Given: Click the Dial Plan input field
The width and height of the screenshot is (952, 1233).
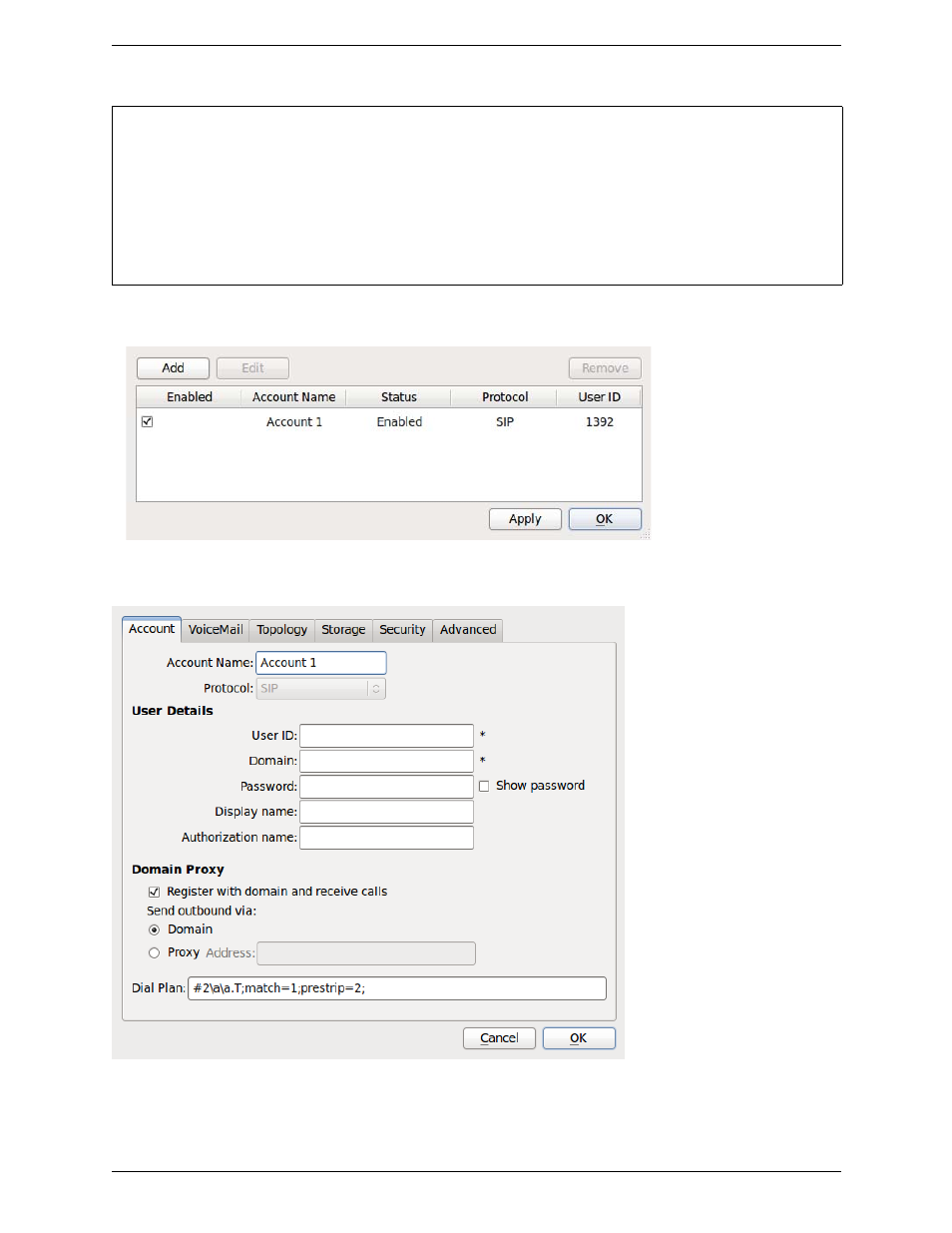Looking at the screenshot, I should pos(397,988).
